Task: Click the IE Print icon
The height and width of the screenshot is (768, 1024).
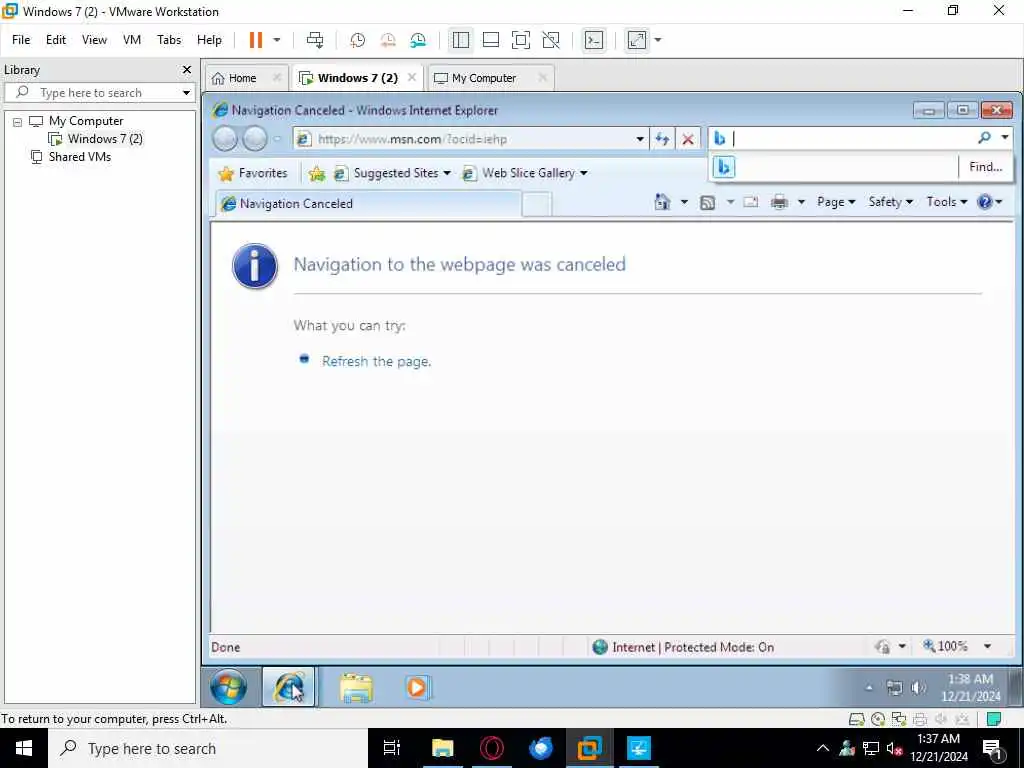Action: tap(779, 202)
